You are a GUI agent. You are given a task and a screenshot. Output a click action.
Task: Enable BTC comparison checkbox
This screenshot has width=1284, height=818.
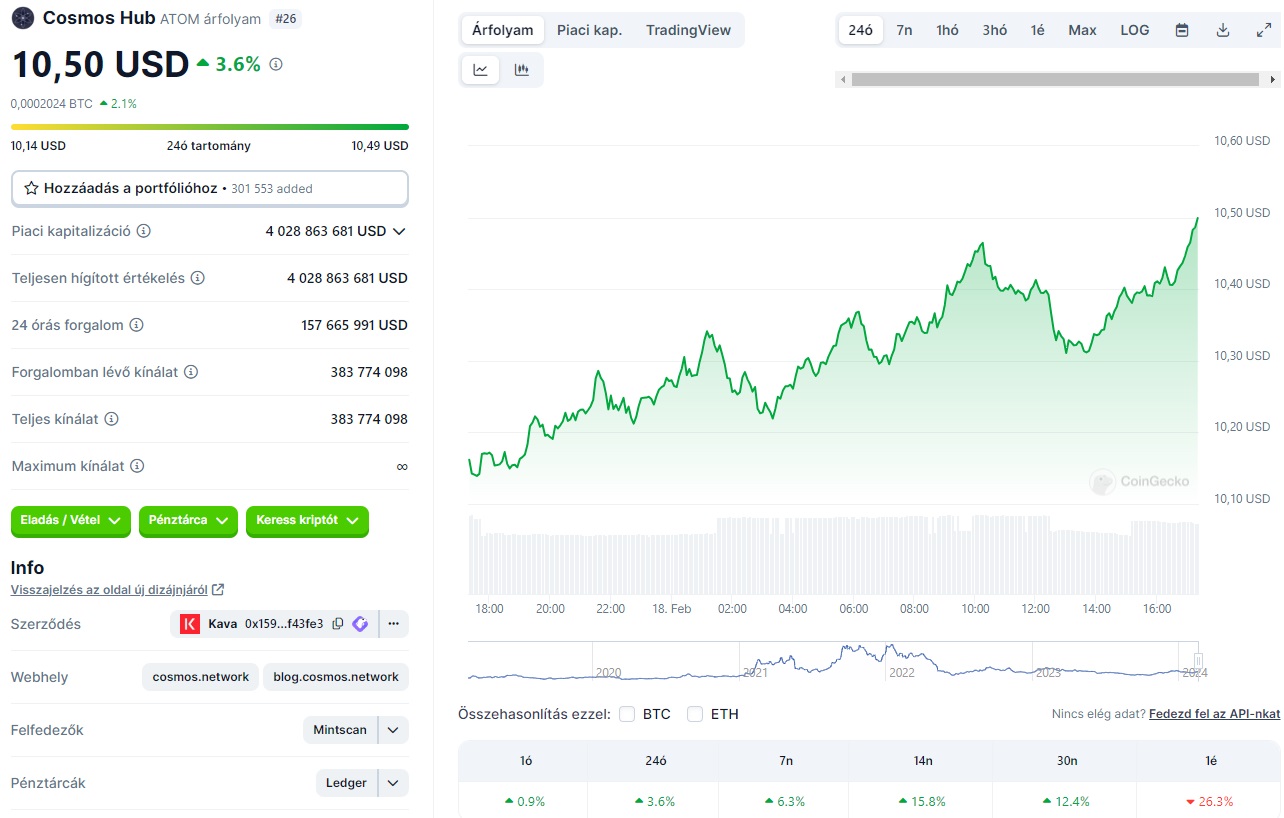click(x=627, y=714)
